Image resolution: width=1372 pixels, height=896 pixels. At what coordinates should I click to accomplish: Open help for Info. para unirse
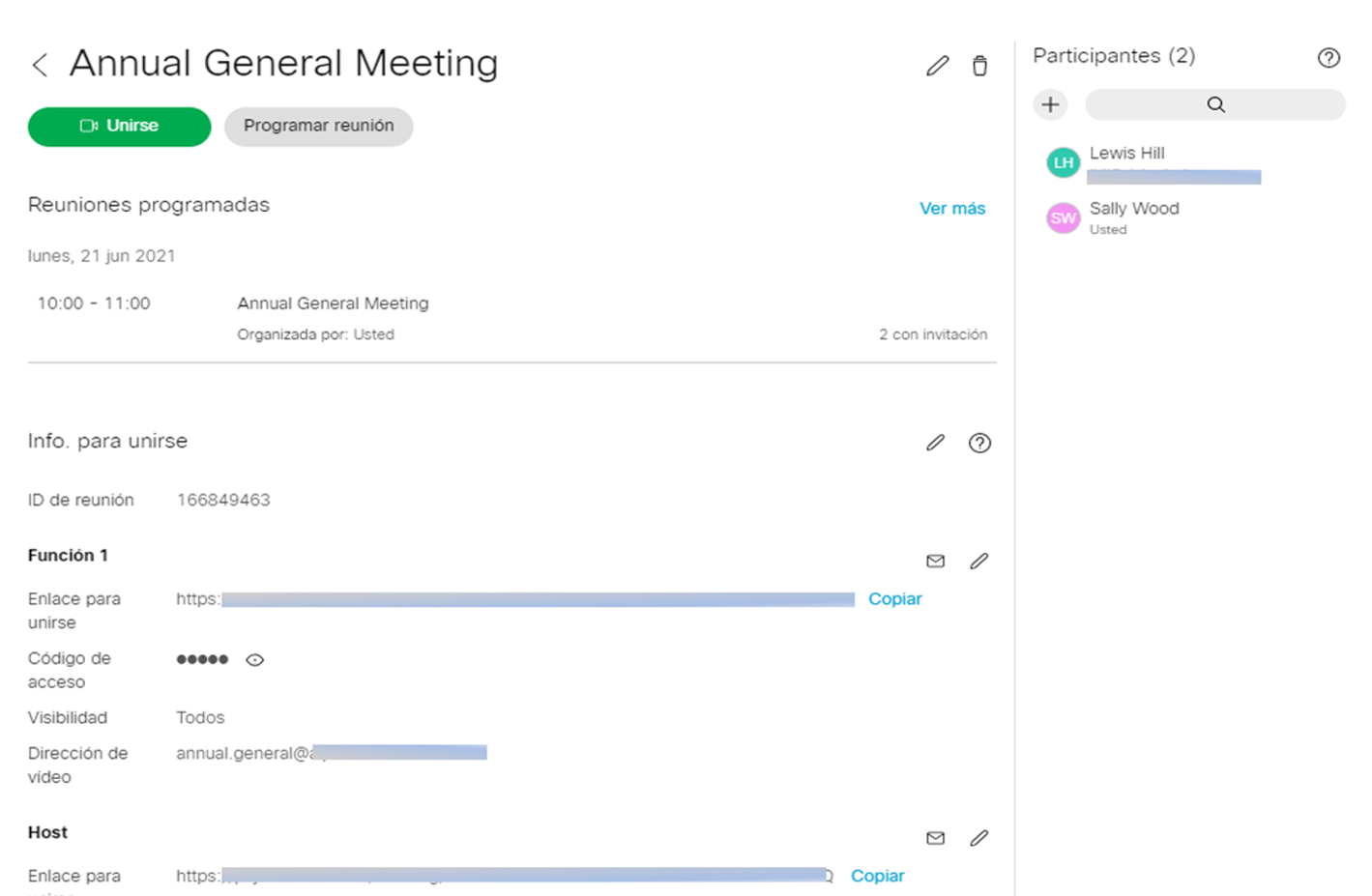tap(979, 443)
